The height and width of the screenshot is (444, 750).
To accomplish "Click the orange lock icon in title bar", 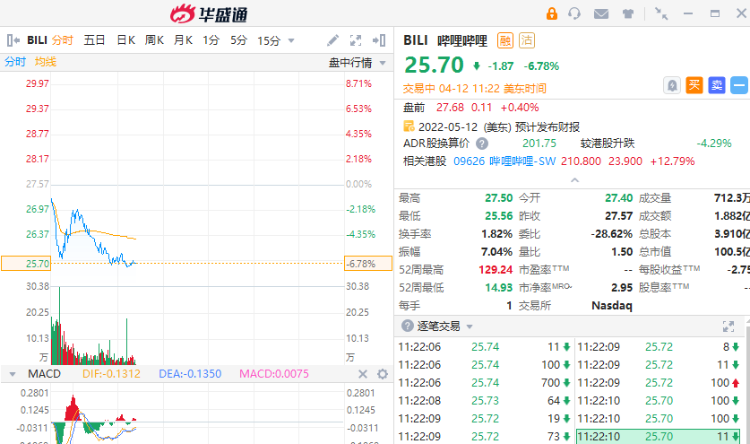I will coord(551,13).
